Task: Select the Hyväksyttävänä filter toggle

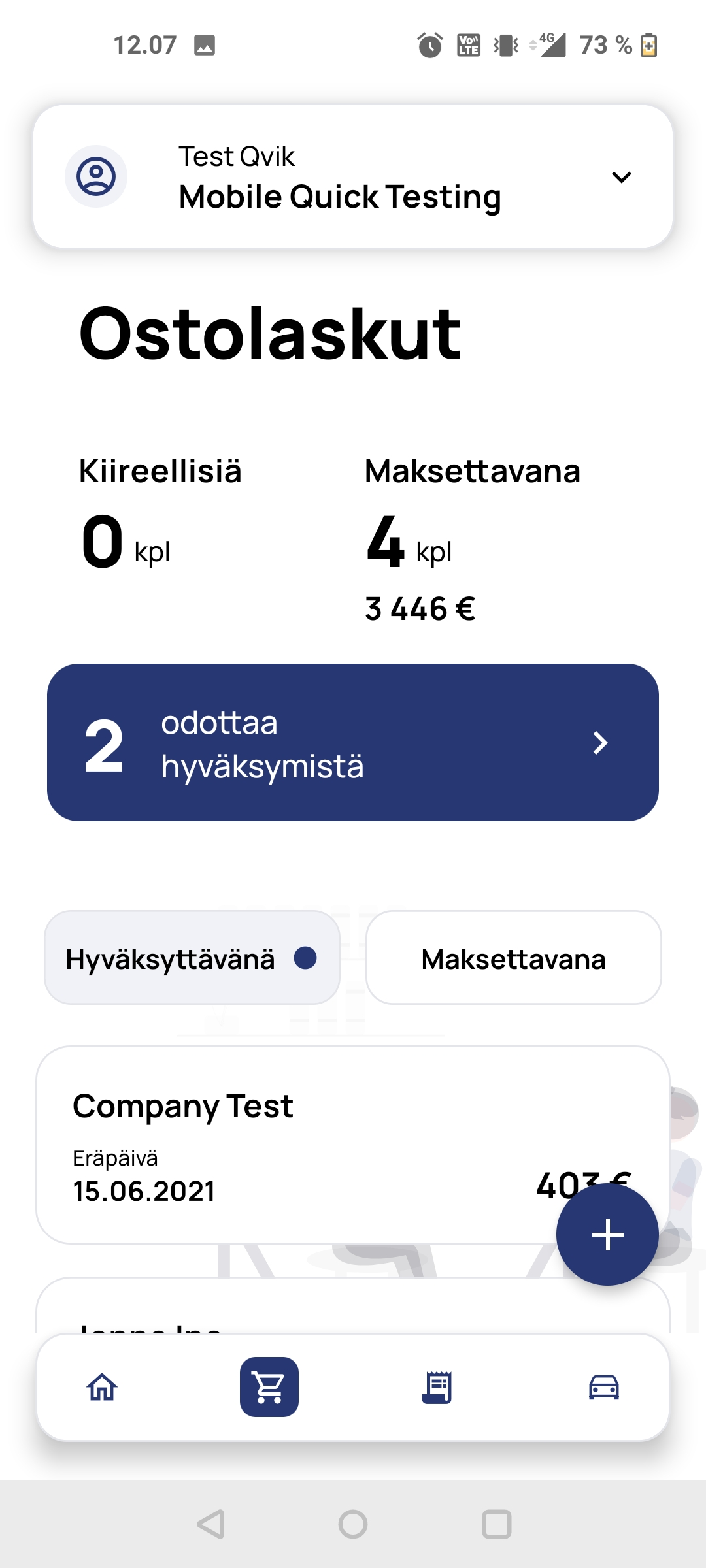Action: (192, 958)
